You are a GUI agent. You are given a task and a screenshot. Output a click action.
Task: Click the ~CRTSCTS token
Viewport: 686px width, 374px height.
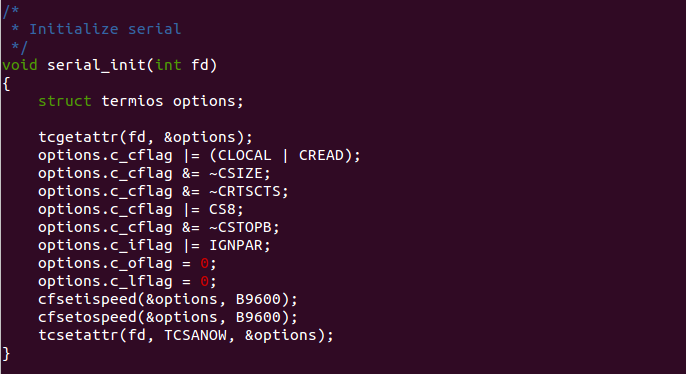245,191
